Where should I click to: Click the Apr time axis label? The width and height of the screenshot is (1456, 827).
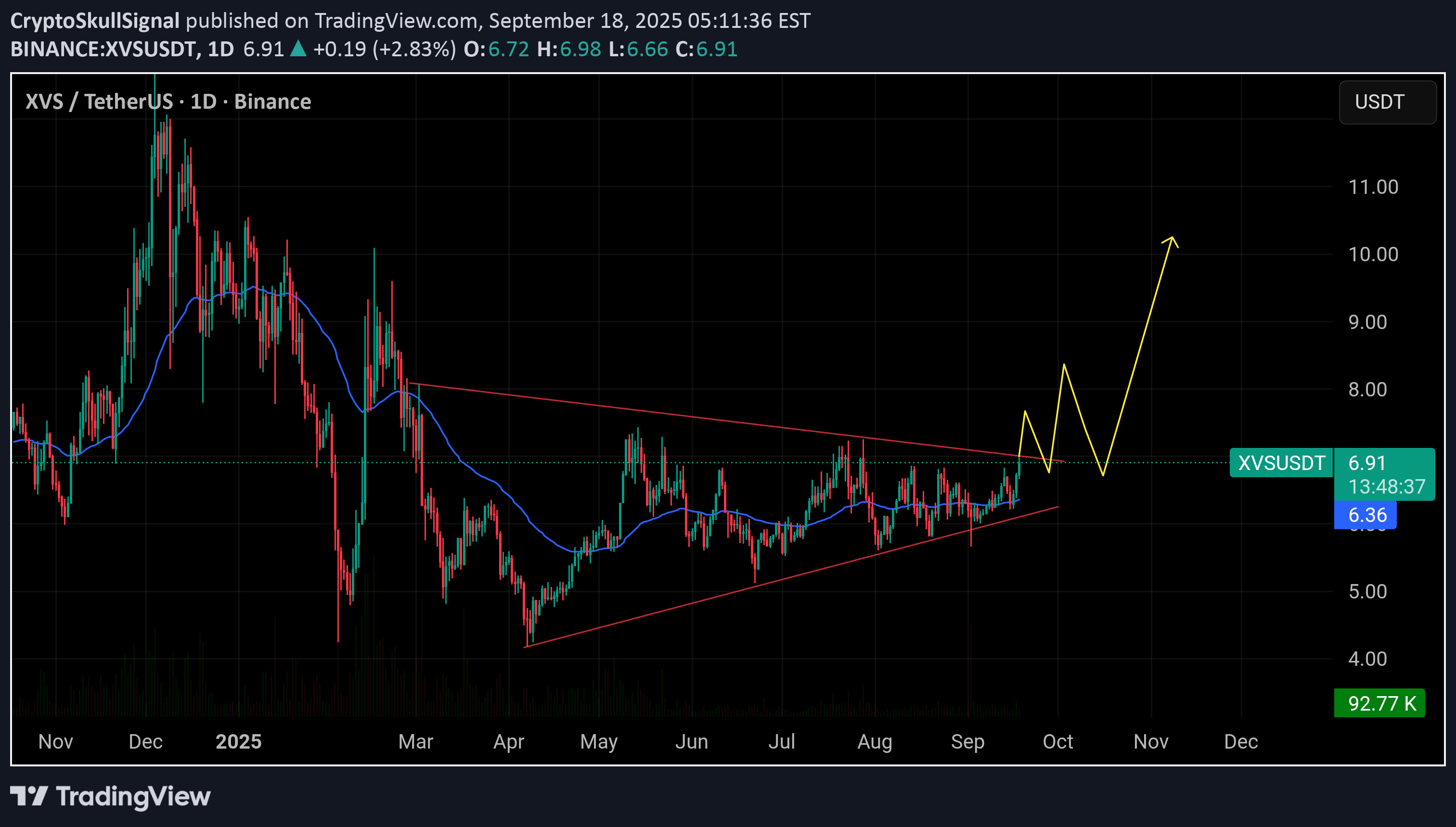[508, 741]
